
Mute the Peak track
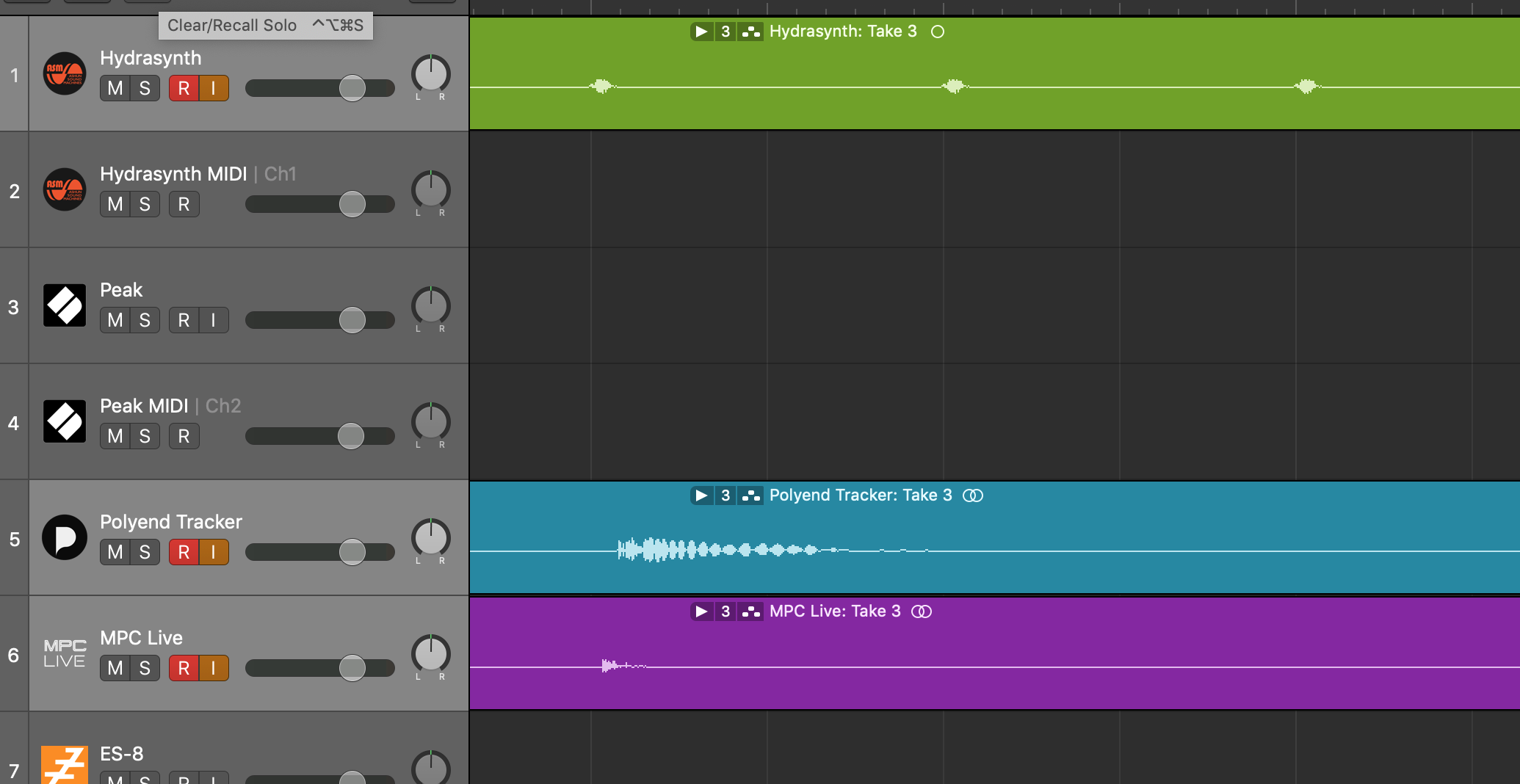[115, 320]
